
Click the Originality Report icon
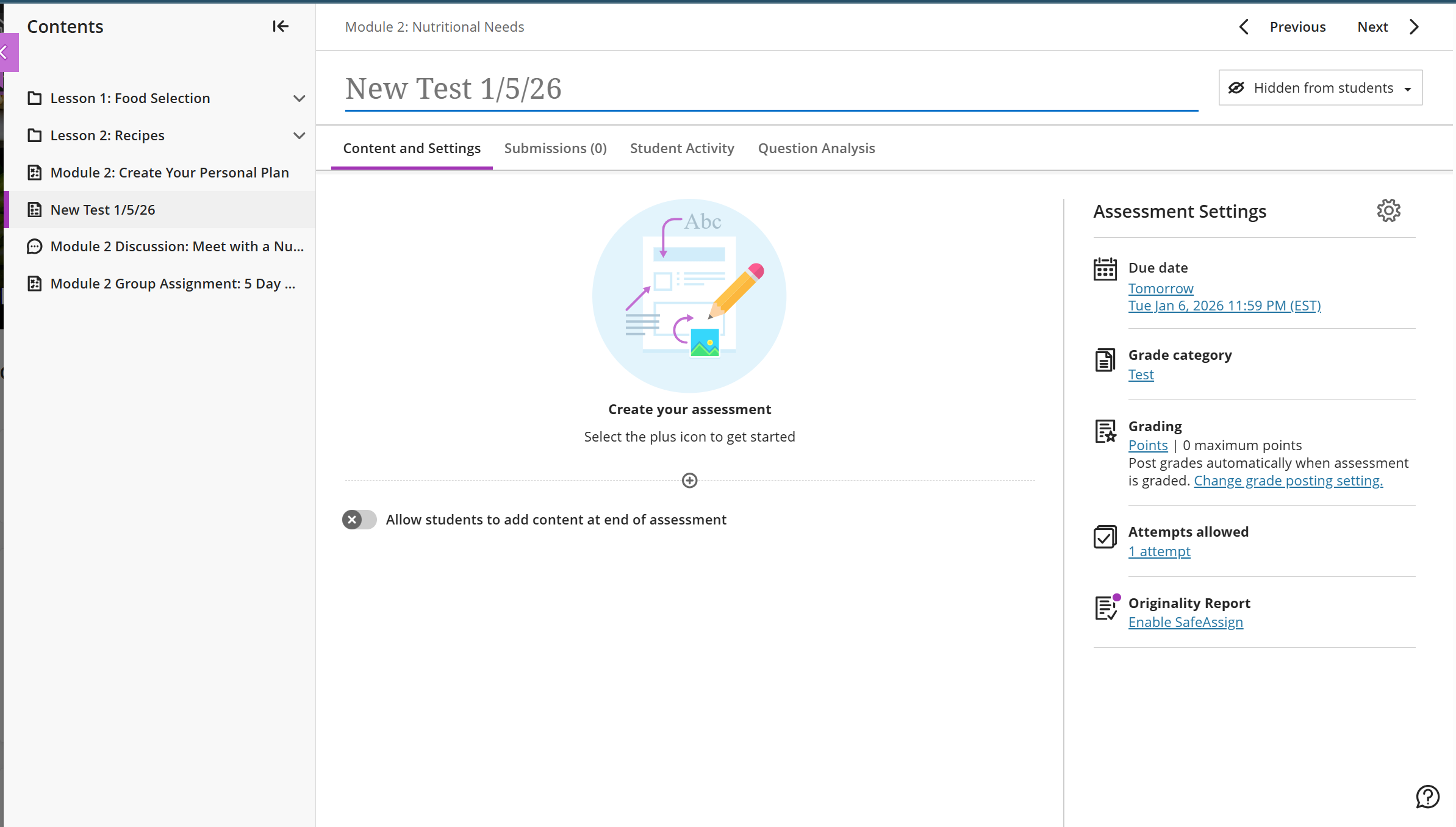(x=1106, y=607)
